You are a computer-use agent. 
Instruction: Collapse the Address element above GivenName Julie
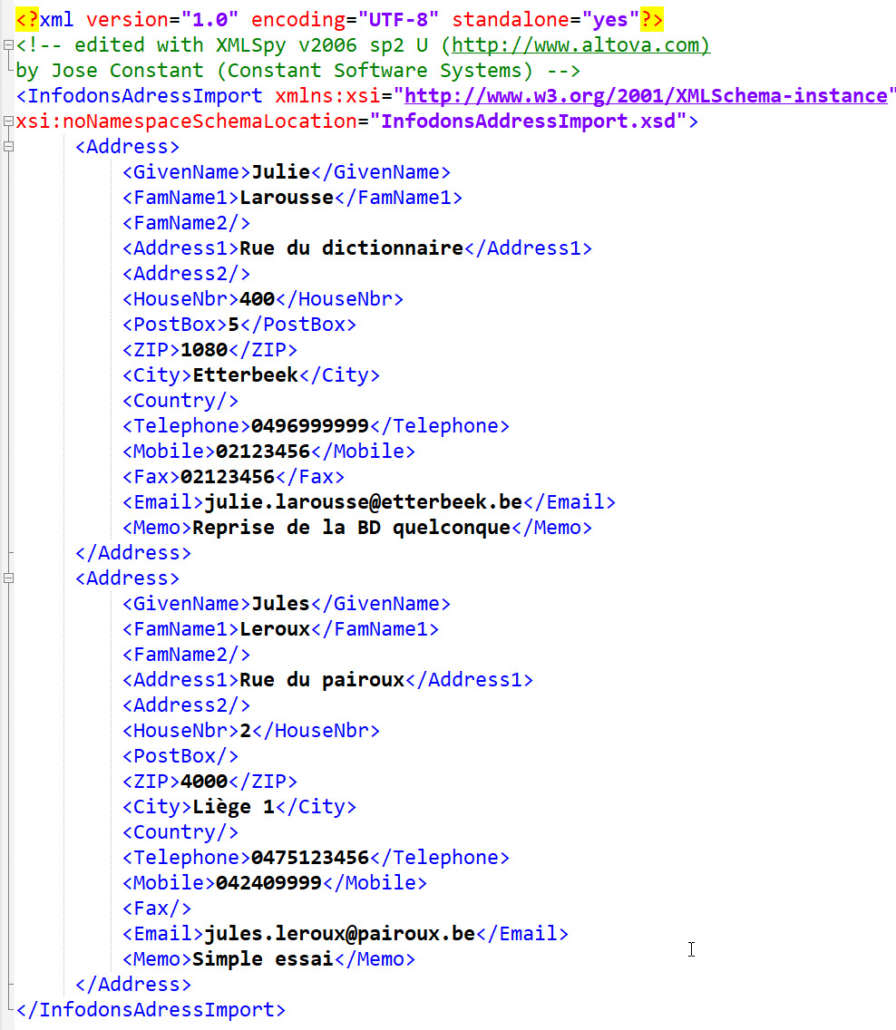coord(9,147)
